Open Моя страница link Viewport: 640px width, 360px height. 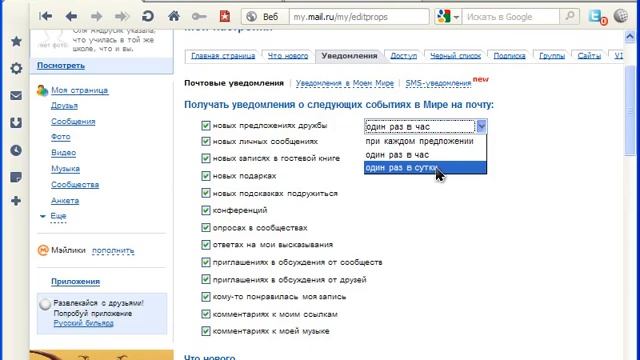(x=80, y=90)
